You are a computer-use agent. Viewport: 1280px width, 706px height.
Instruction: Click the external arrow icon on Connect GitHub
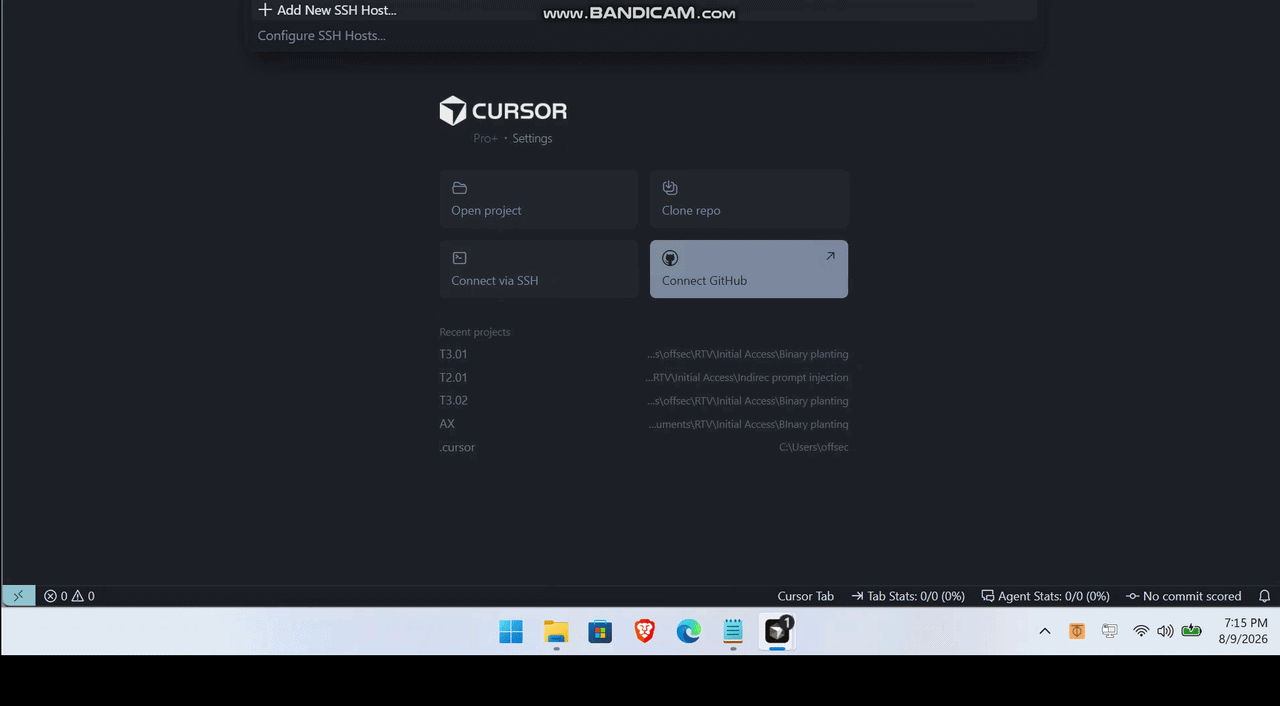tap(830, 256)
